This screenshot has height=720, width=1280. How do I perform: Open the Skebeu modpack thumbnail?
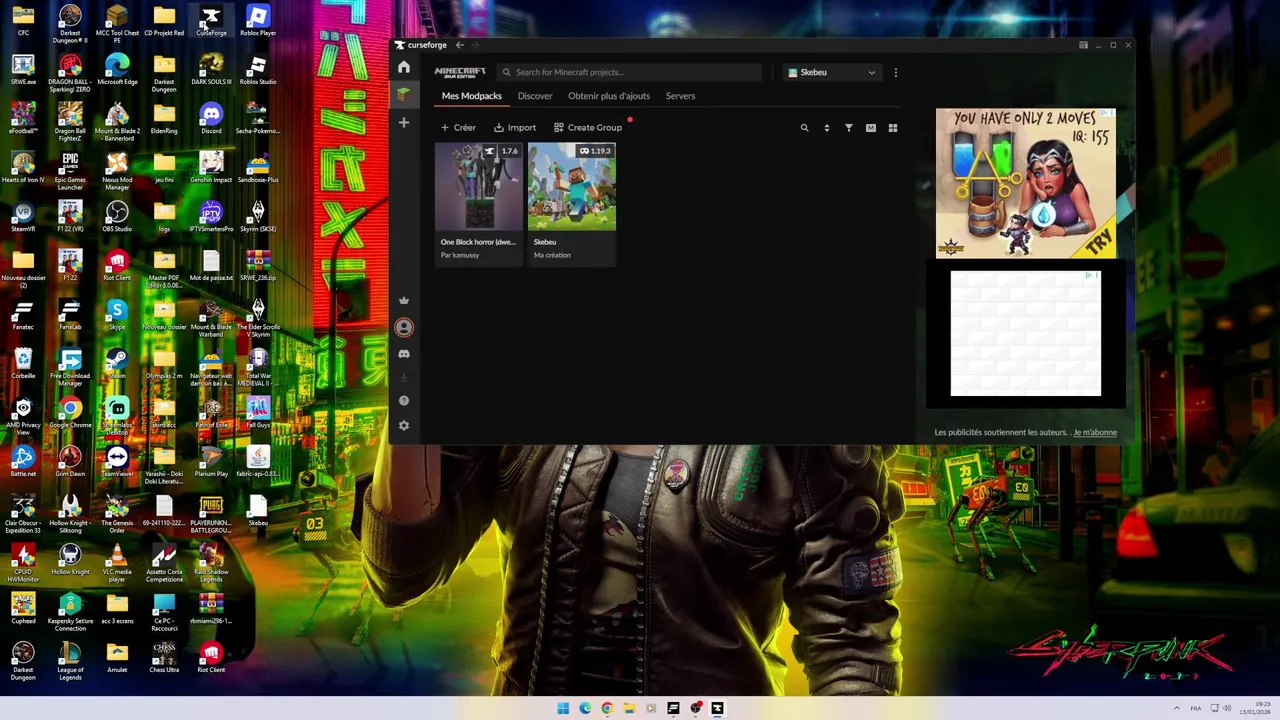(572, 187)
